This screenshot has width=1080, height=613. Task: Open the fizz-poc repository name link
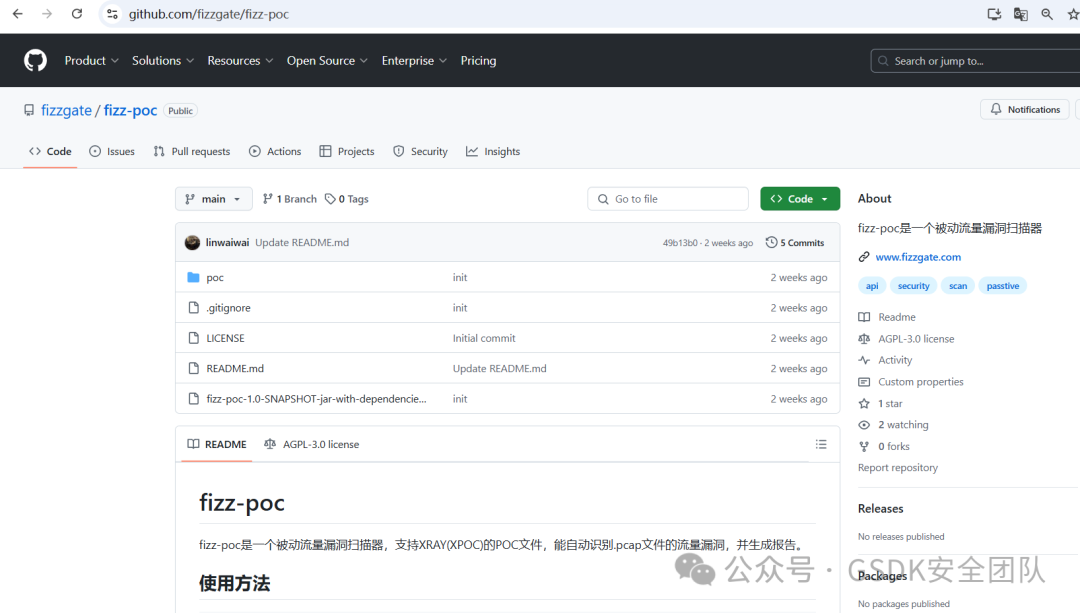click(130, 110)
